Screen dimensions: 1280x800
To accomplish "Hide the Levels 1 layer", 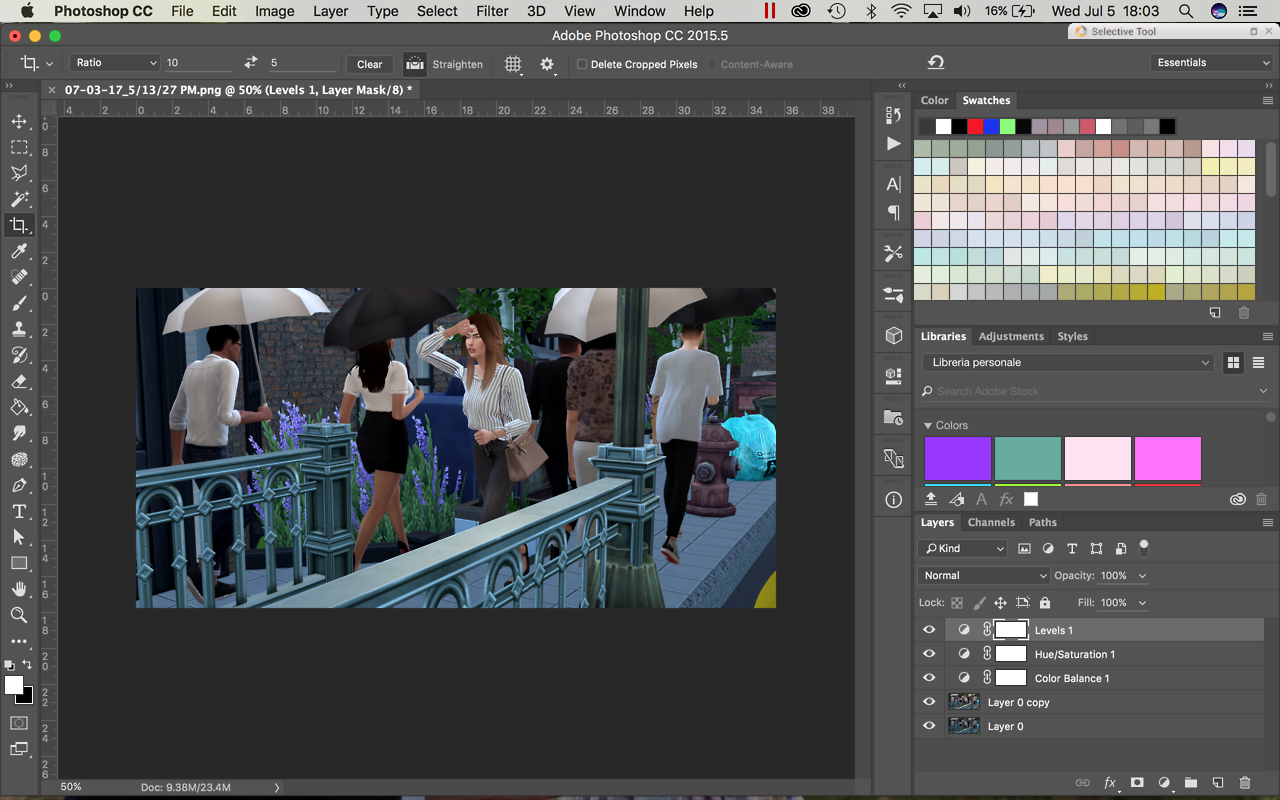I will (x=929, y=630).
